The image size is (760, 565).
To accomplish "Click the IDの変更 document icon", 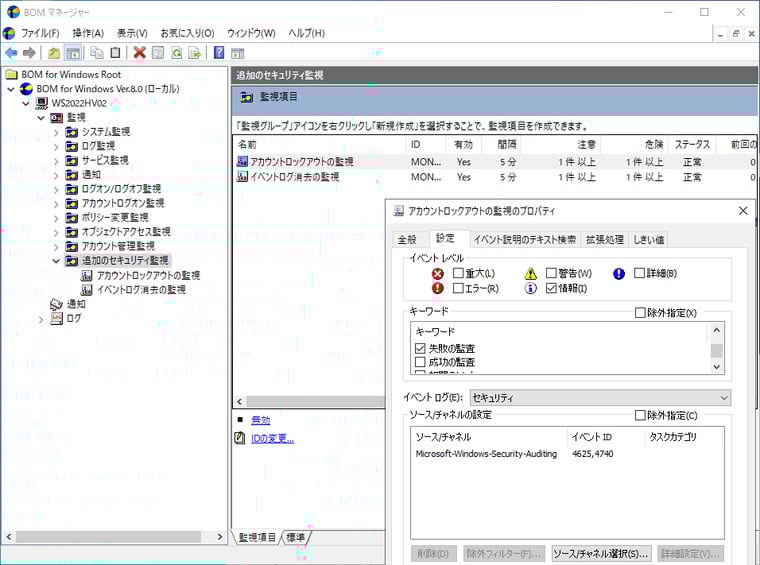I will pos(240,438).
